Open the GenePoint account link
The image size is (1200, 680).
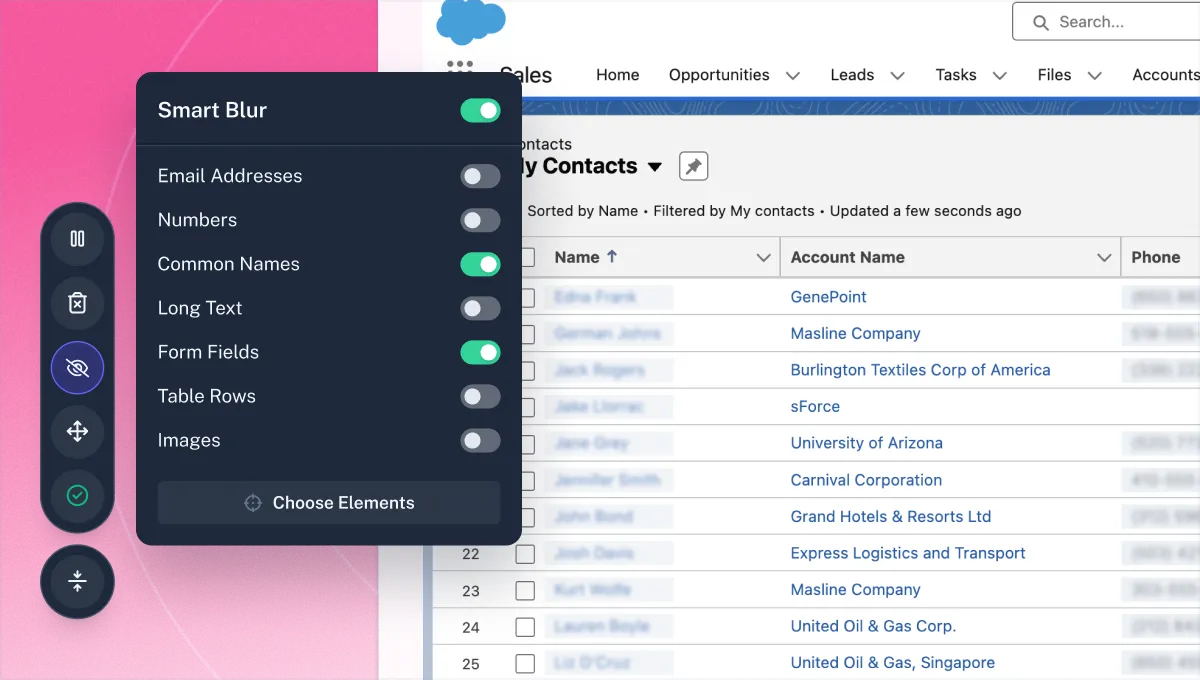click(x=828, y=297)
